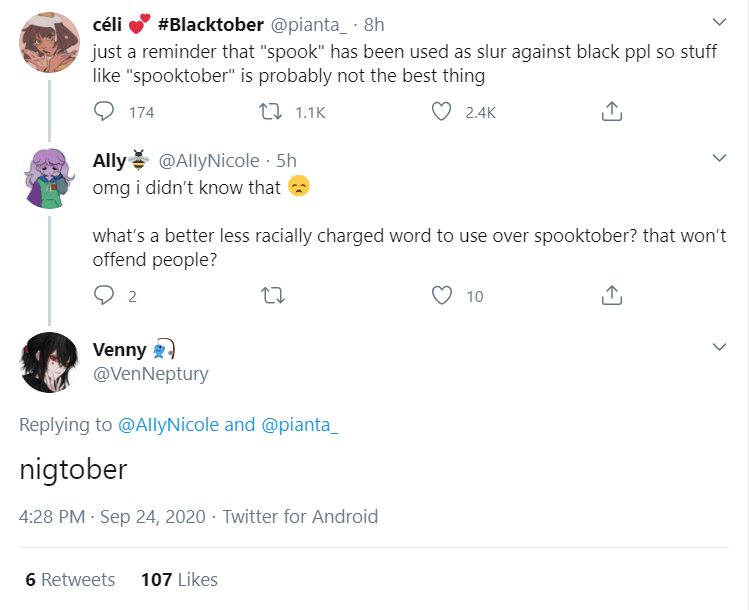Reply to Ally's tweet with 2 replies

click(105, 295)
